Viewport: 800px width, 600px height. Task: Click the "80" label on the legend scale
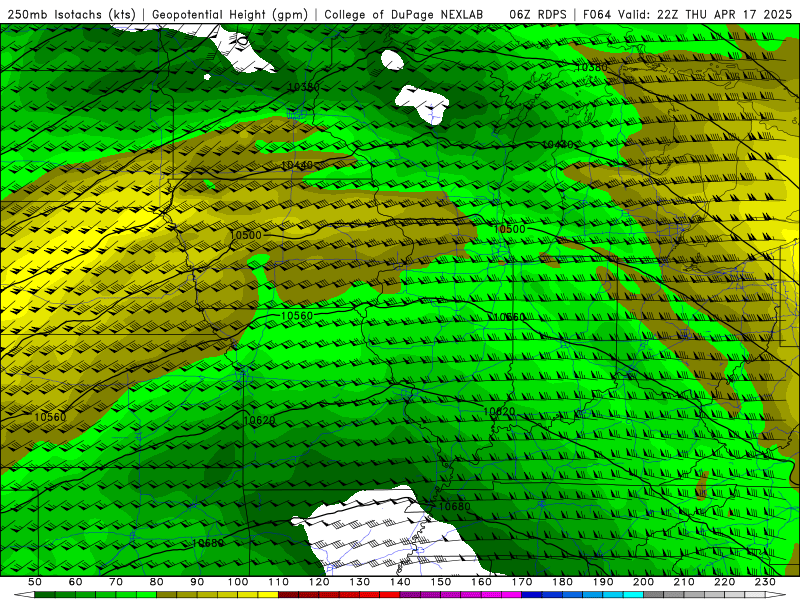[157, 582]
